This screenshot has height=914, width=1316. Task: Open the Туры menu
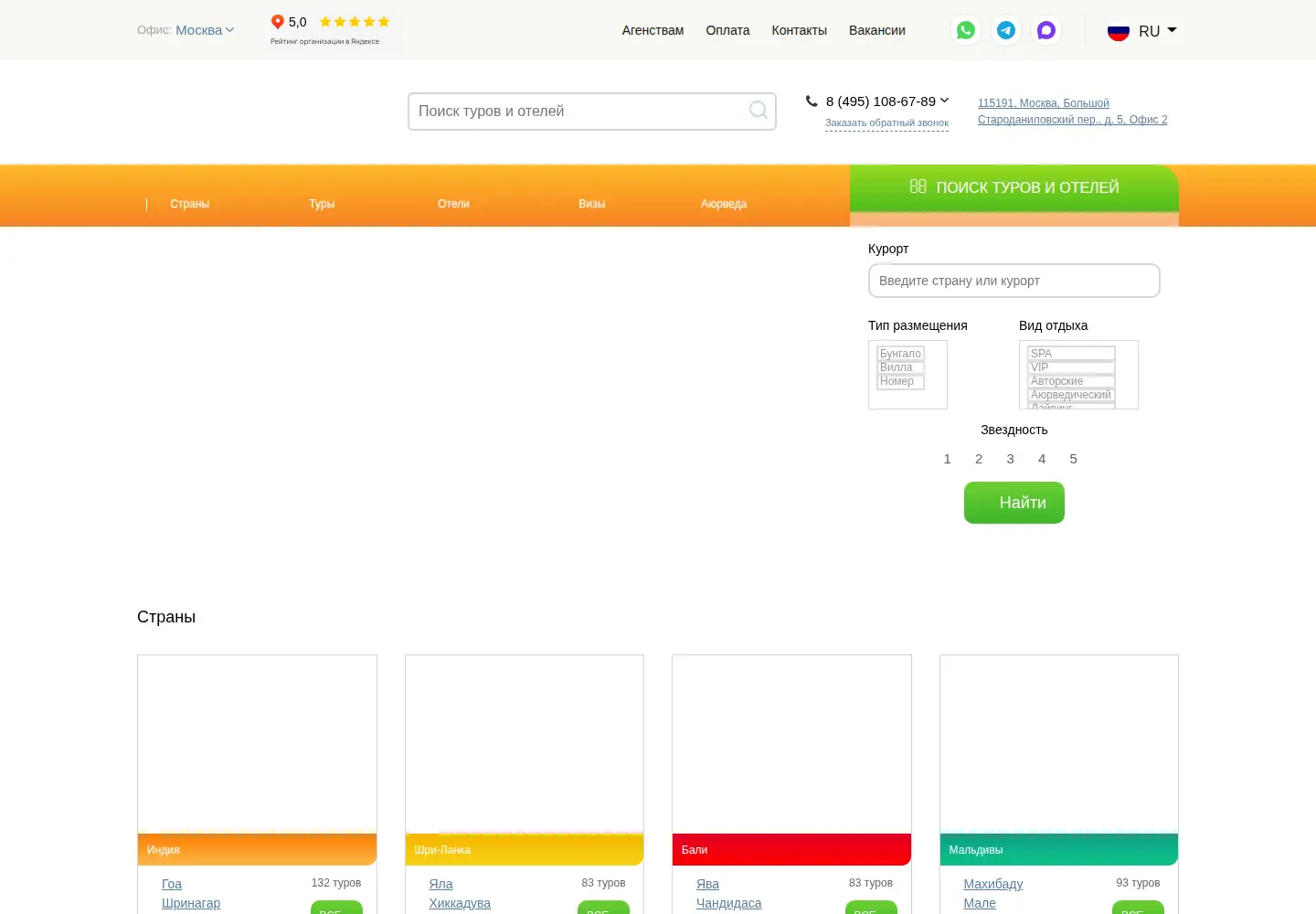[x=322, y=204]
